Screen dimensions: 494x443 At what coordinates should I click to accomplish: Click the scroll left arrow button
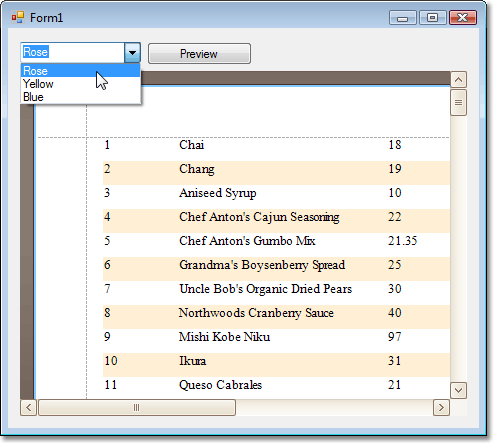(x=29, y=407)
